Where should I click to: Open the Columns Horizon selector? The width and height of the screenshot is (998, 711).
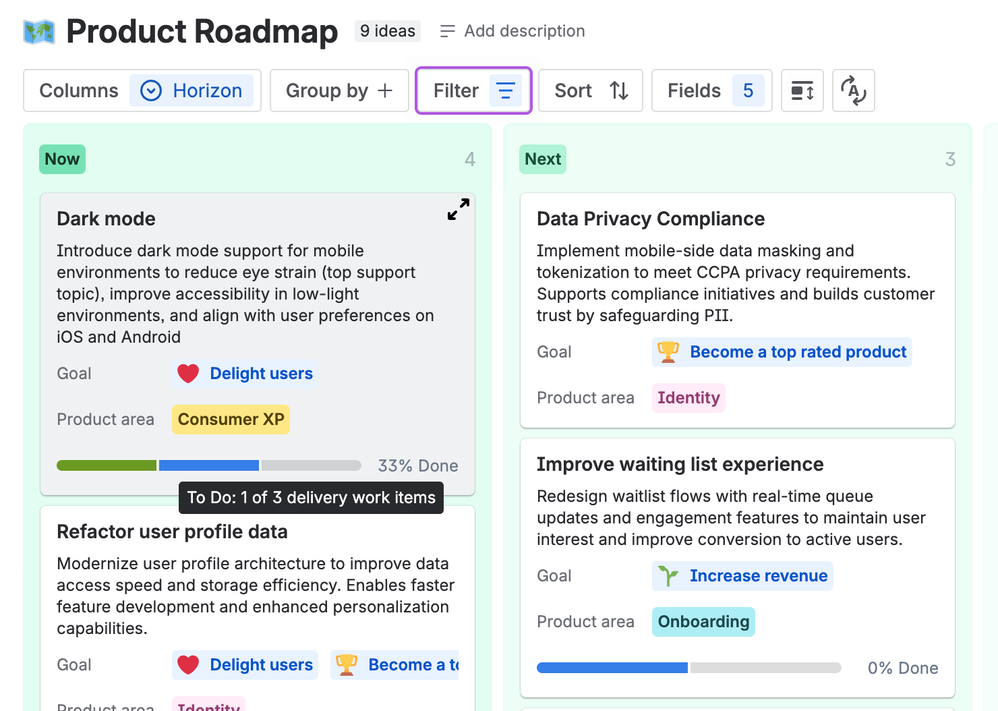(143, 91)
